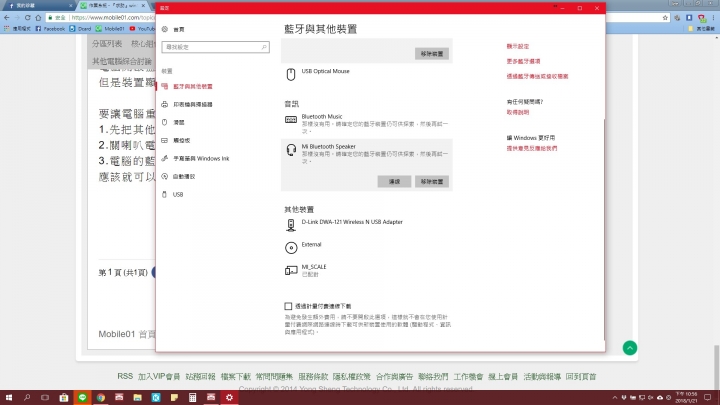
Task: Open Sticky Notes from the taskbar
Action: [x=174, y=398]
